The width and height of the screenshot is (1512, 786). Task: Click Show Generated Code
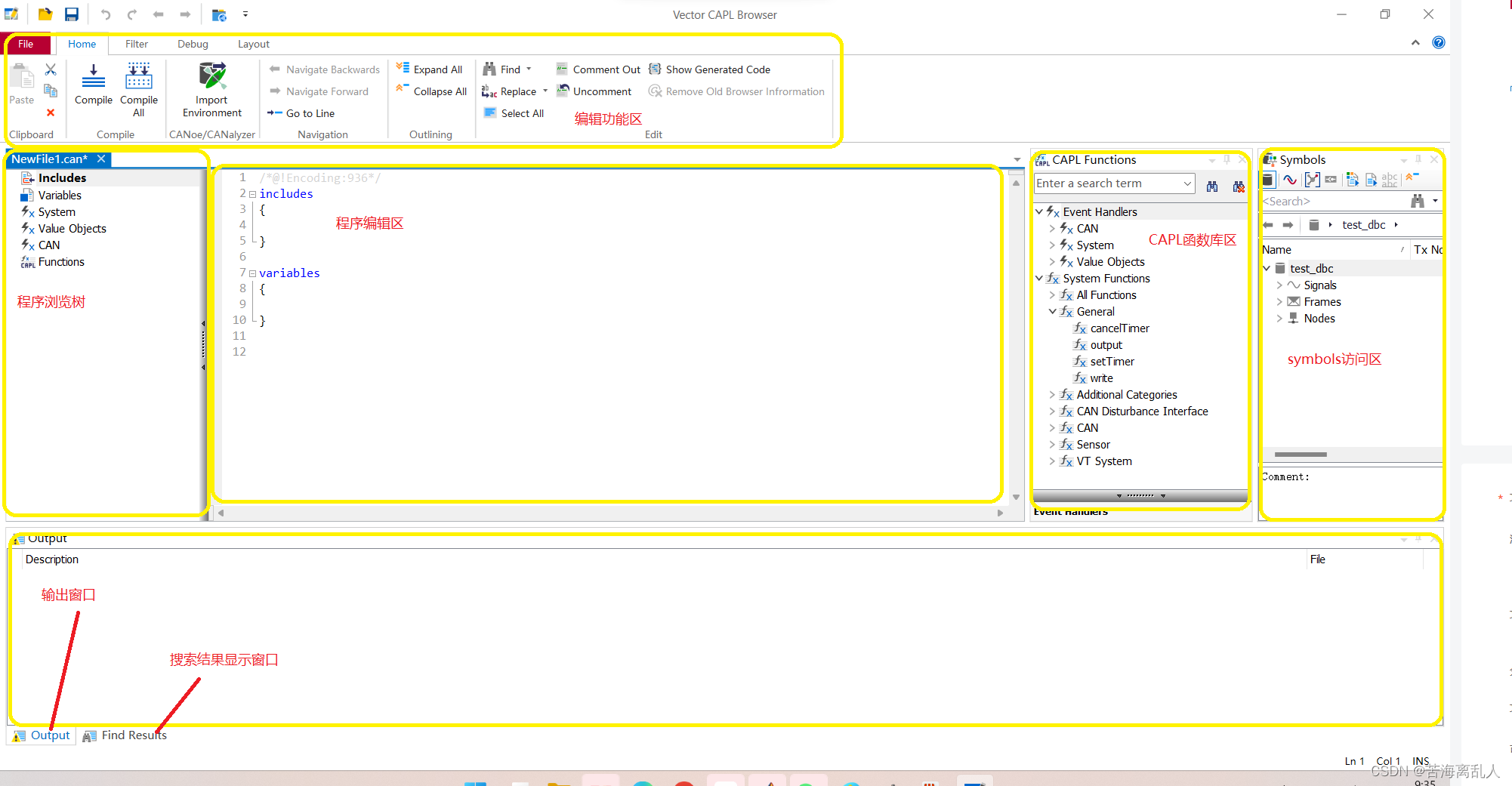709,69
